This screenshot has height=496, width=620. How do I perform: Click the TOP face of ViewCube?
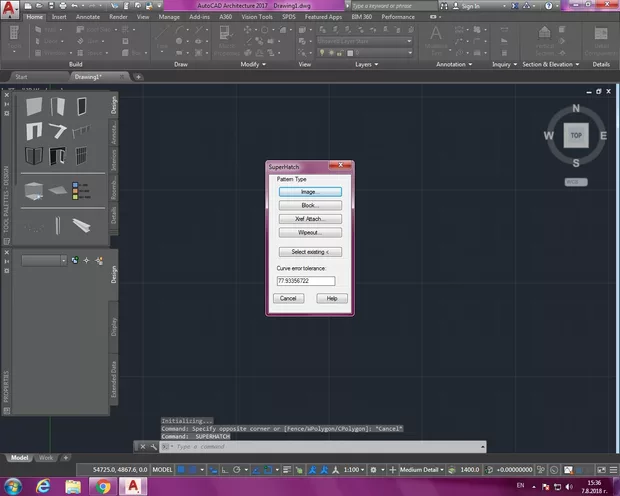point(575,135)
